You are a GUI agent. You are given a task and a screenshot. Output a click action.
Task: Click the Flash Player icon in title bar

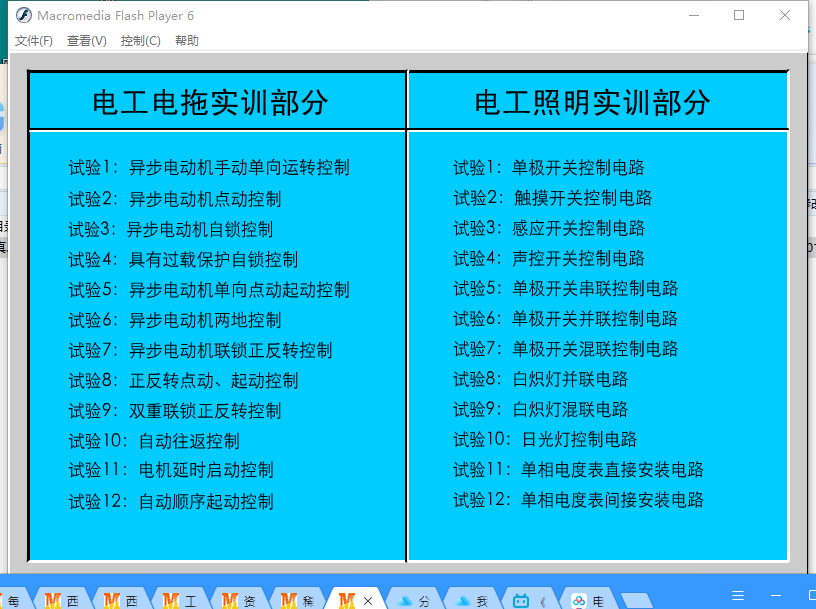point(23,15)
